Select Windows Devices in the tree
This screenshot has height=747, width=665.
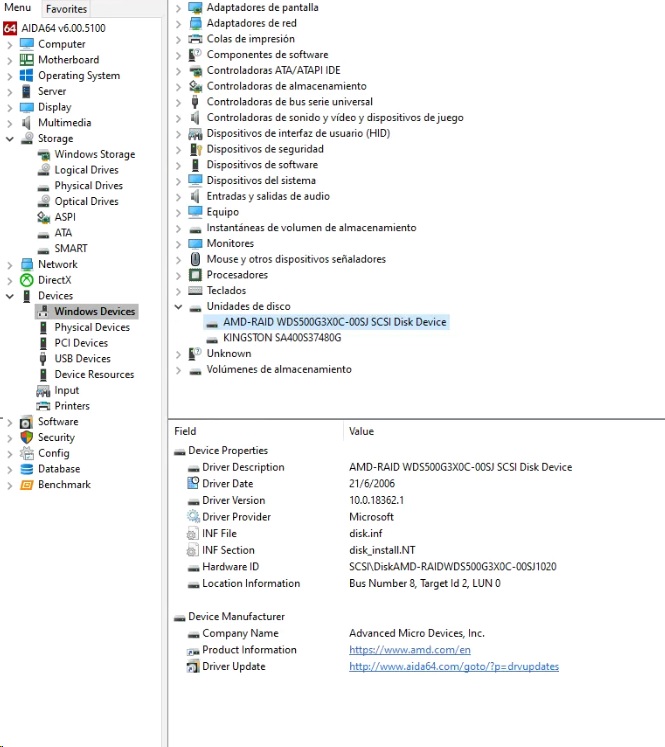tap(95, 312)
